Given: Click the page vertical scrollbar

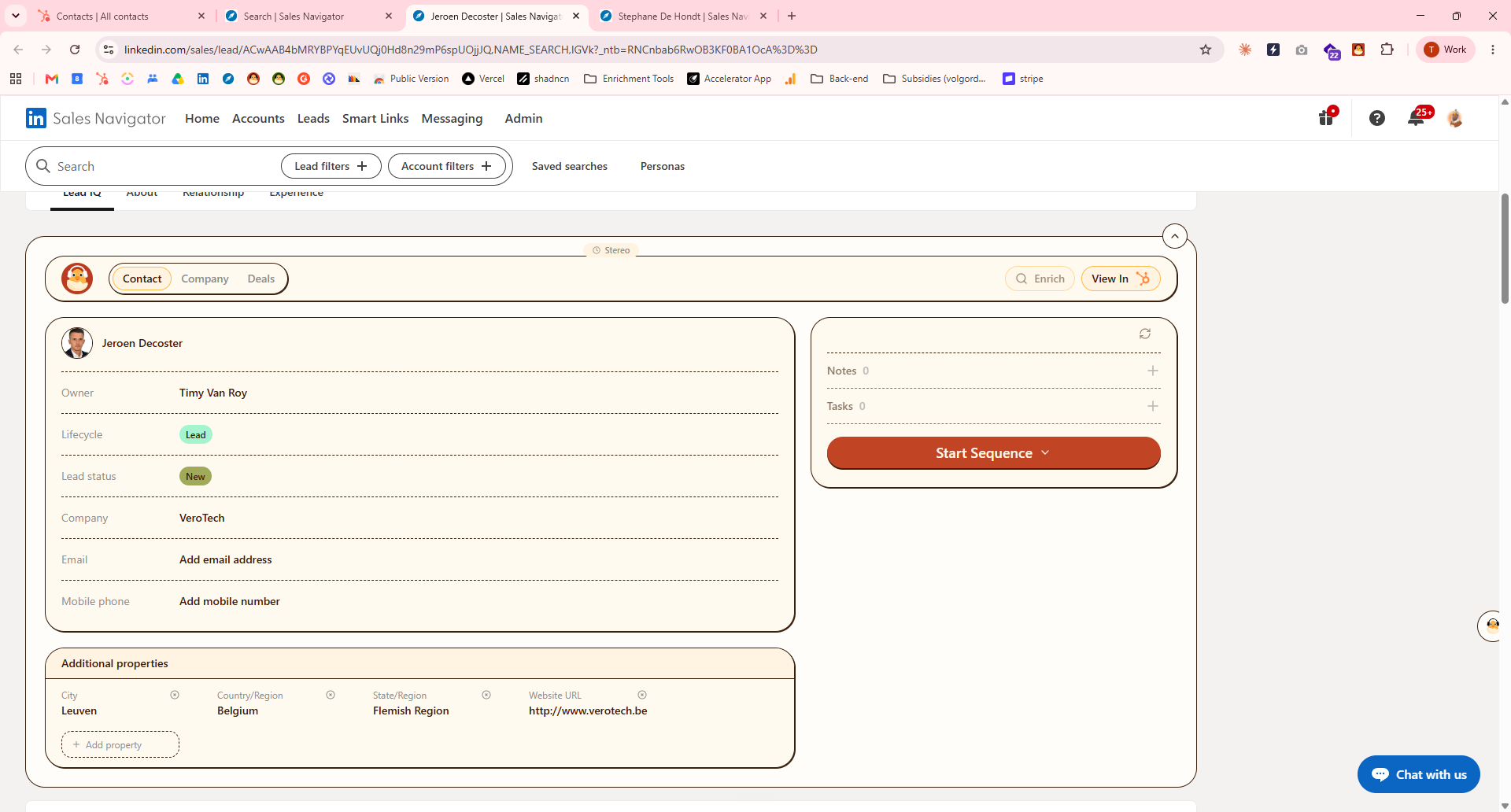Looking at the screenshot, I should point(1505,248).
